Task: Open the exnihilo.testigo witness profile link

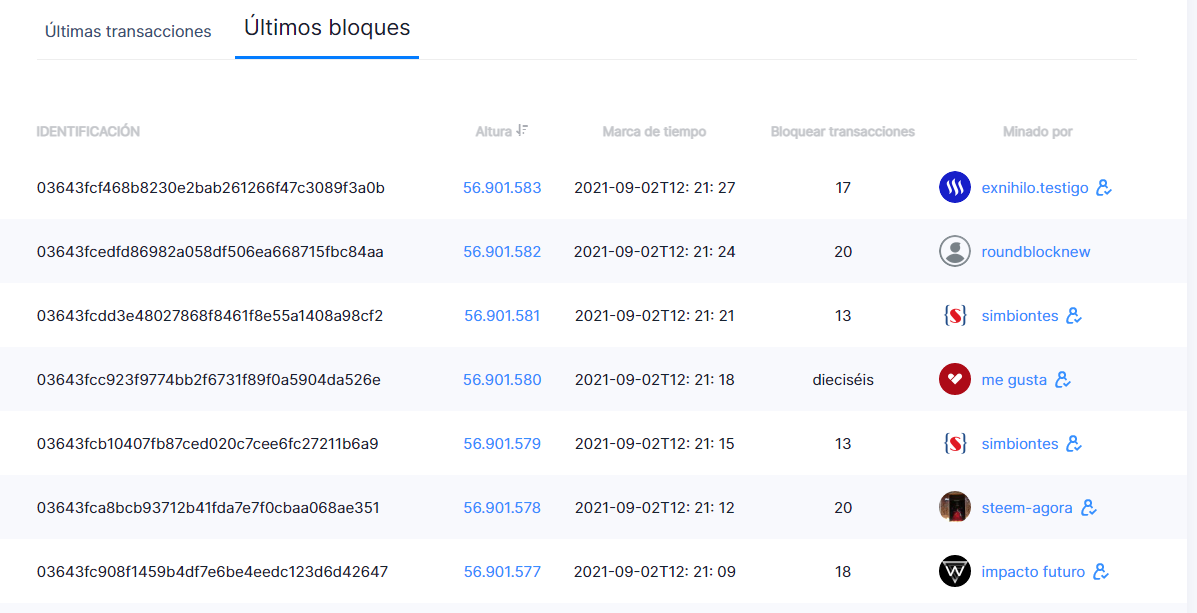Action: click(1034, 188)
